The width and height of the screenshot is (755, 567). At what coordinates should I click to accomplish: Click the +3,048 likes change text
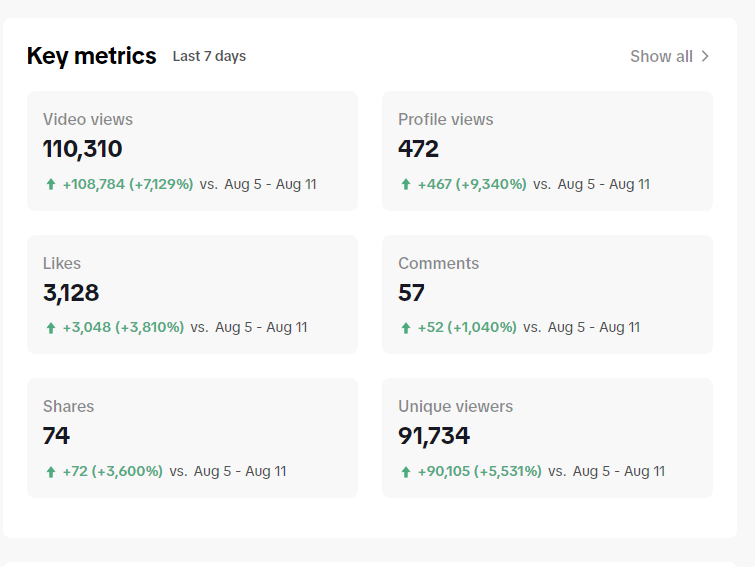87,328
